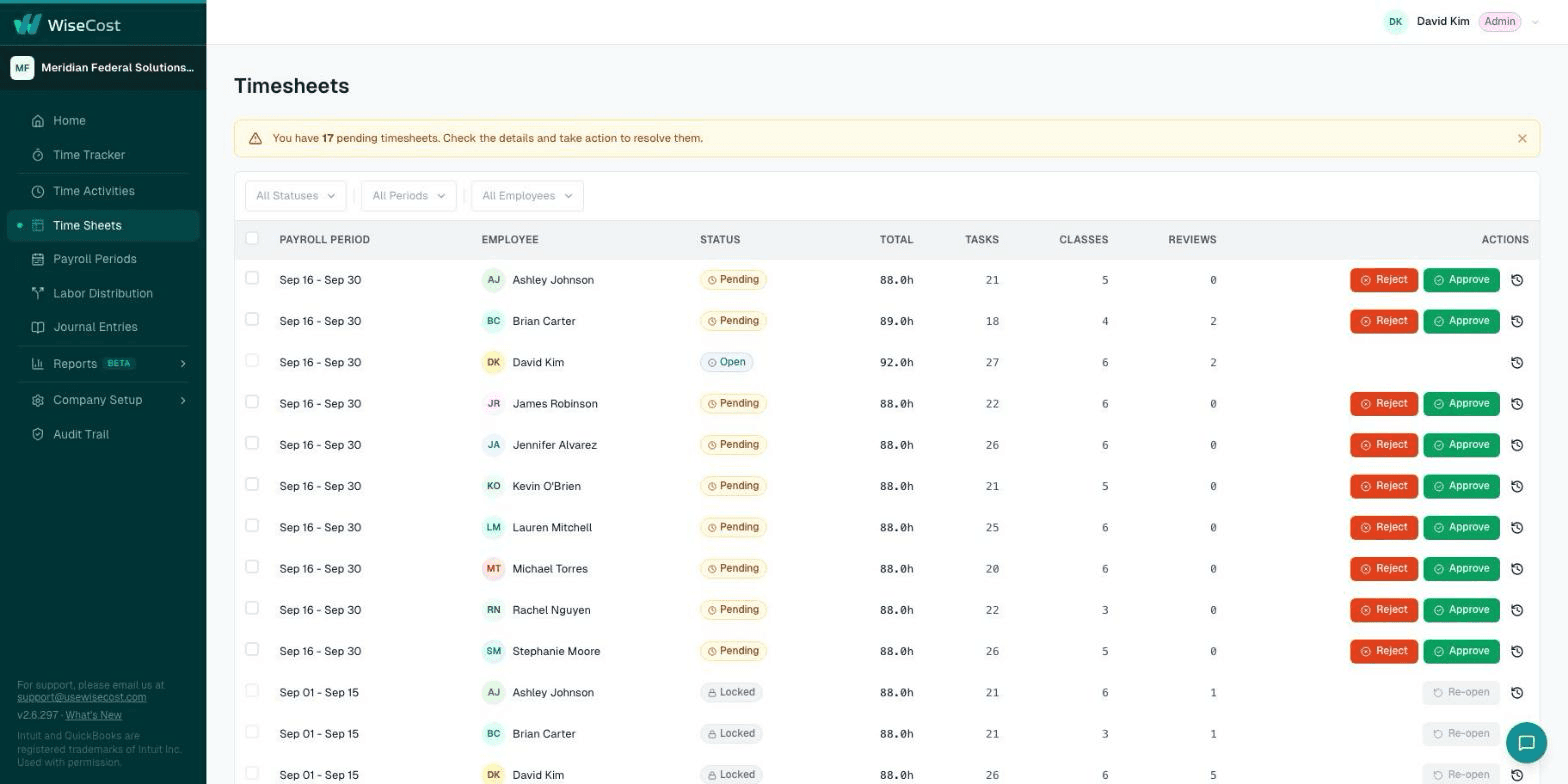
Task: Approve Ashley Johnson's pending timesheet
Action: click(x=1461, y=280)
